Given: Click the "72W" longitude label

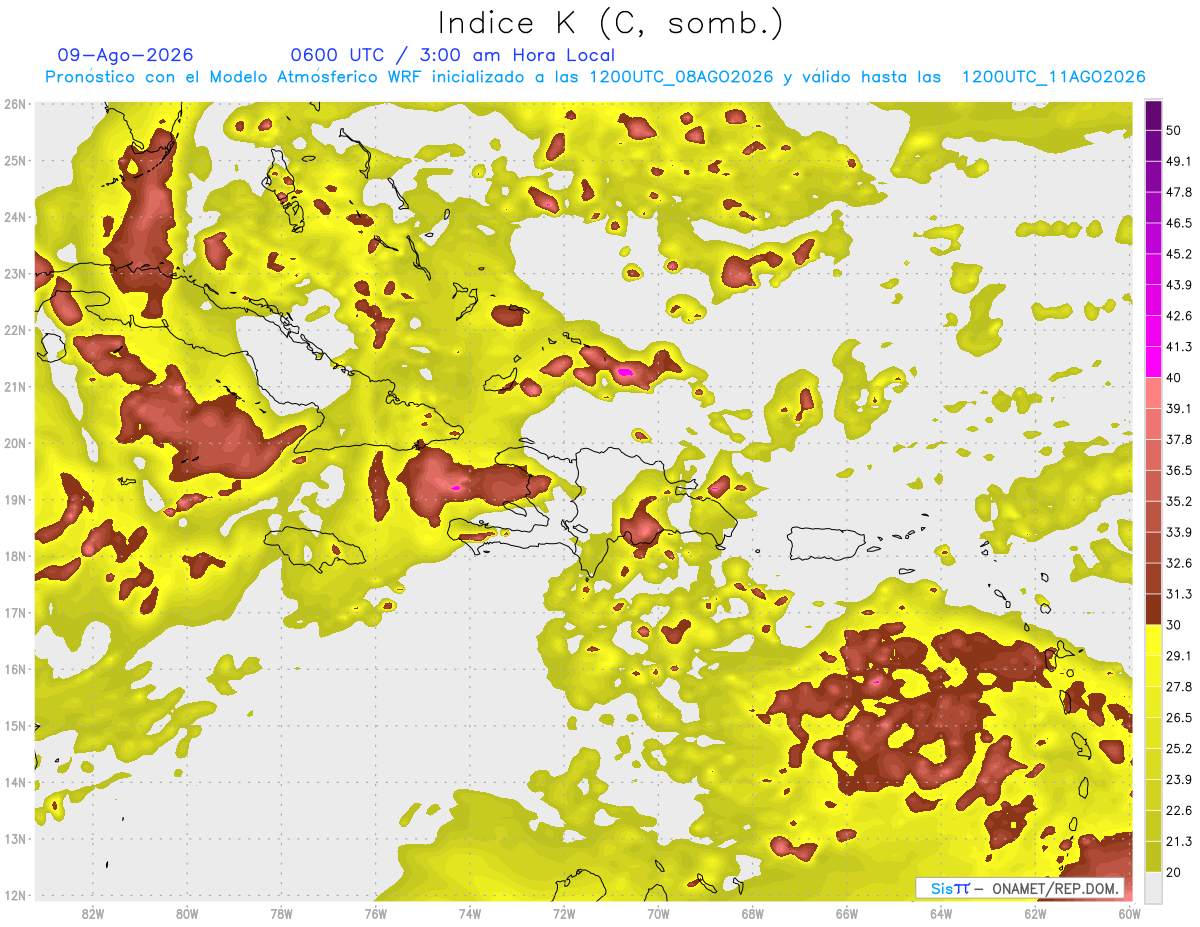Looking at the screenshot, I should (x=564, y=913).
